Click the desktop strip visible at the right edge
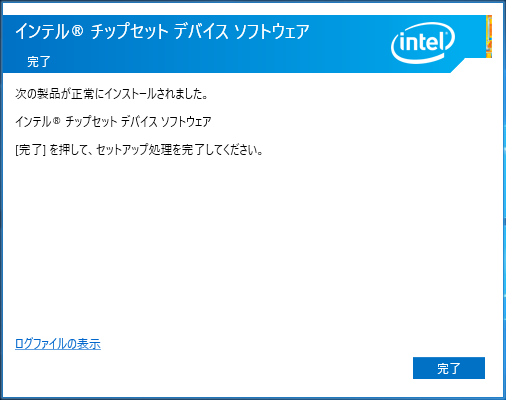This screenshot has width=506, height=400. (505, 200)
